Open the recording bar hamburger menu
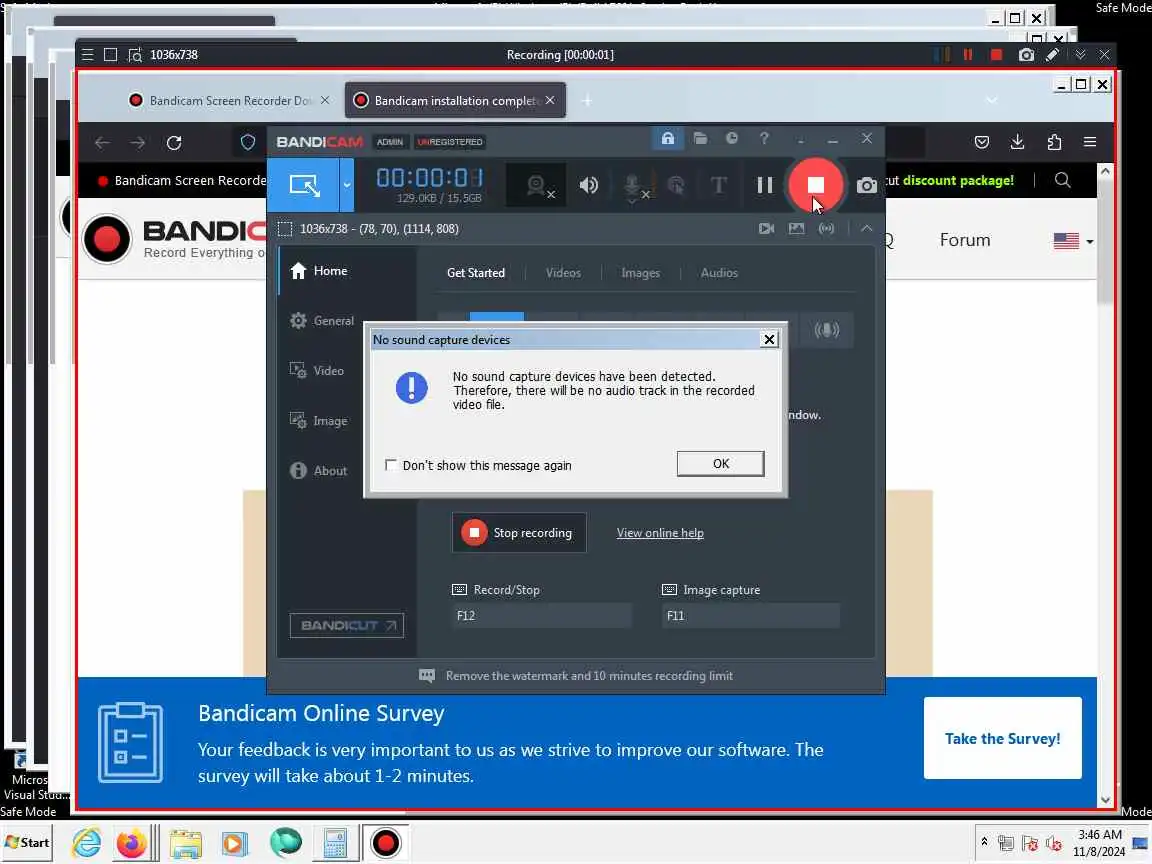1152x864 pixels. pos(87,54)
